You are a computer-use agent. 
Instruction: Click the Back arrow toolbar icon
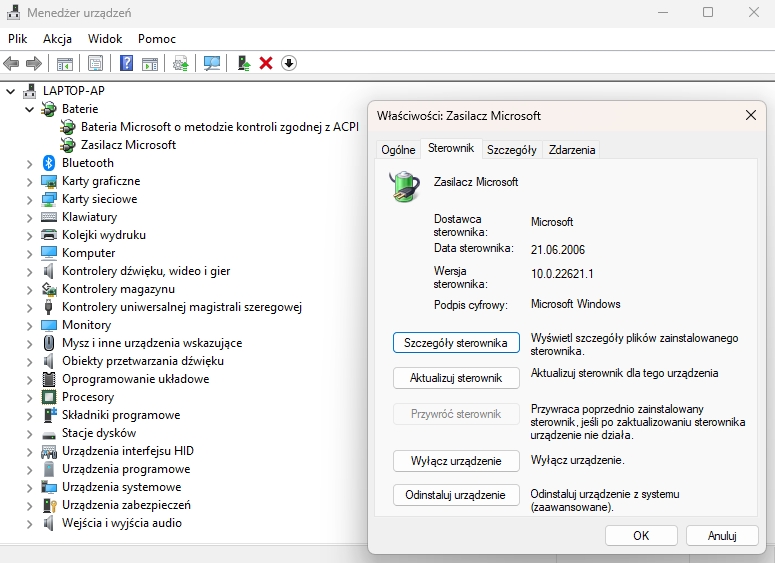pyautogui.click(x=11, y=63)
